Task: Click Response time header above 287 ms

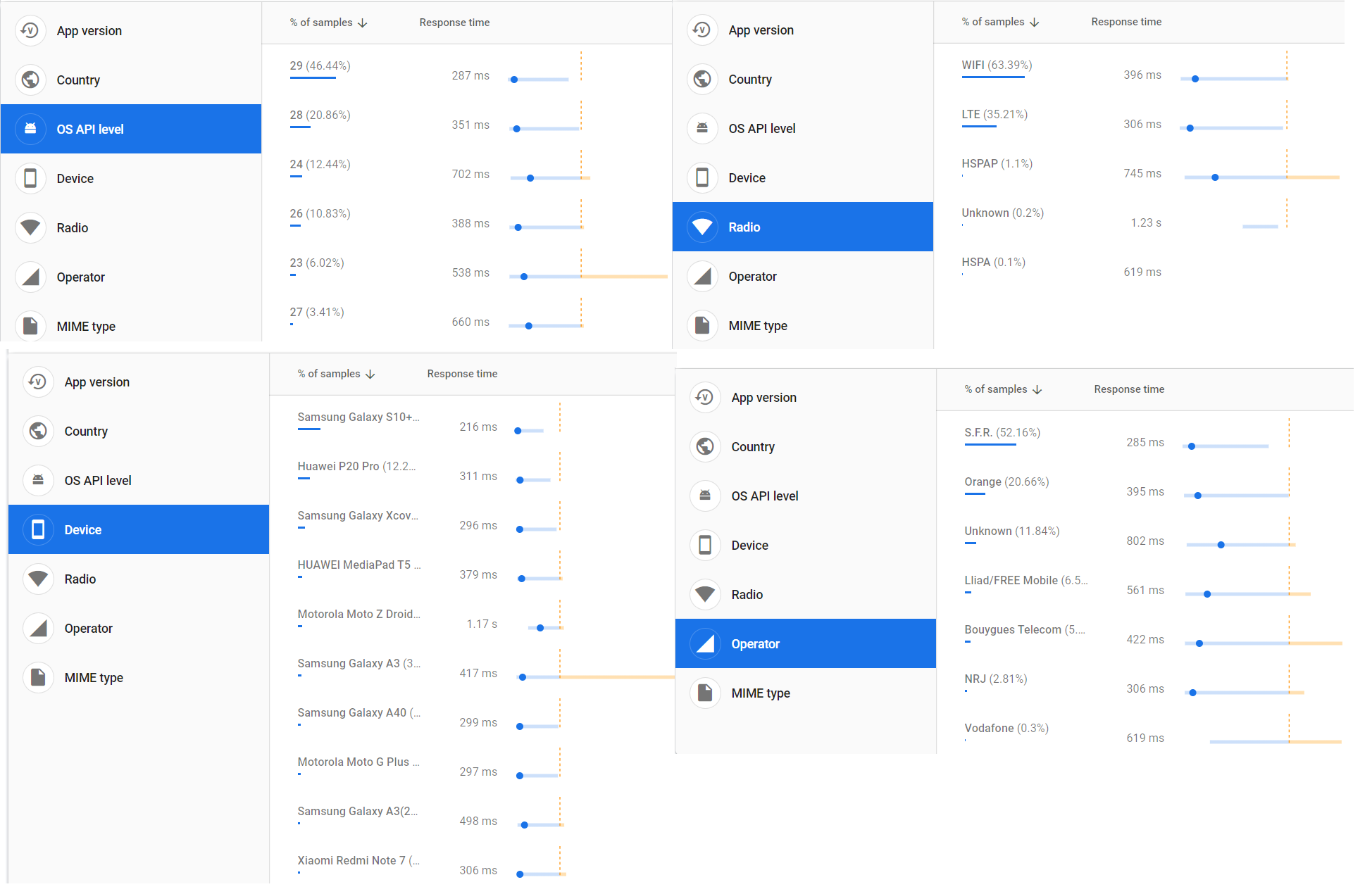Action: 454,23
